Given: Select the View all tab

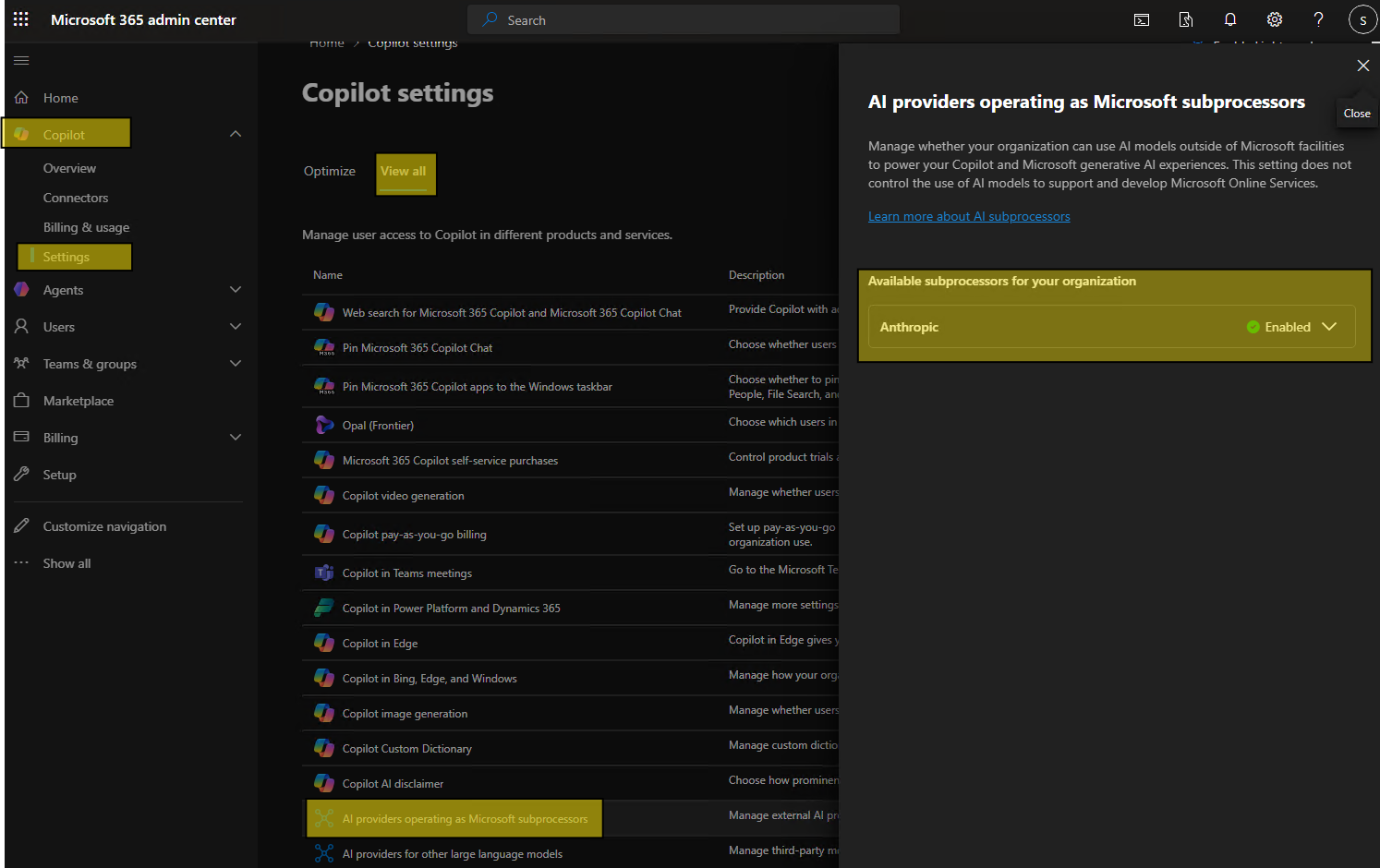Looking at the screenshot, I should coord(404,172).
